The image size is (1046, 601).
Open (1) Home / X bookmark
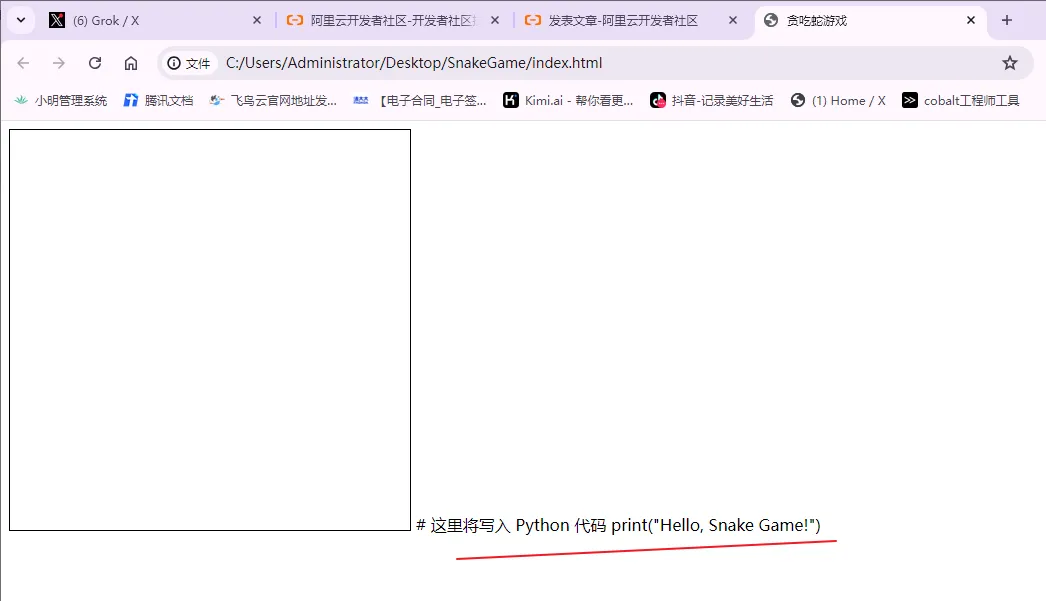[838, 101]
